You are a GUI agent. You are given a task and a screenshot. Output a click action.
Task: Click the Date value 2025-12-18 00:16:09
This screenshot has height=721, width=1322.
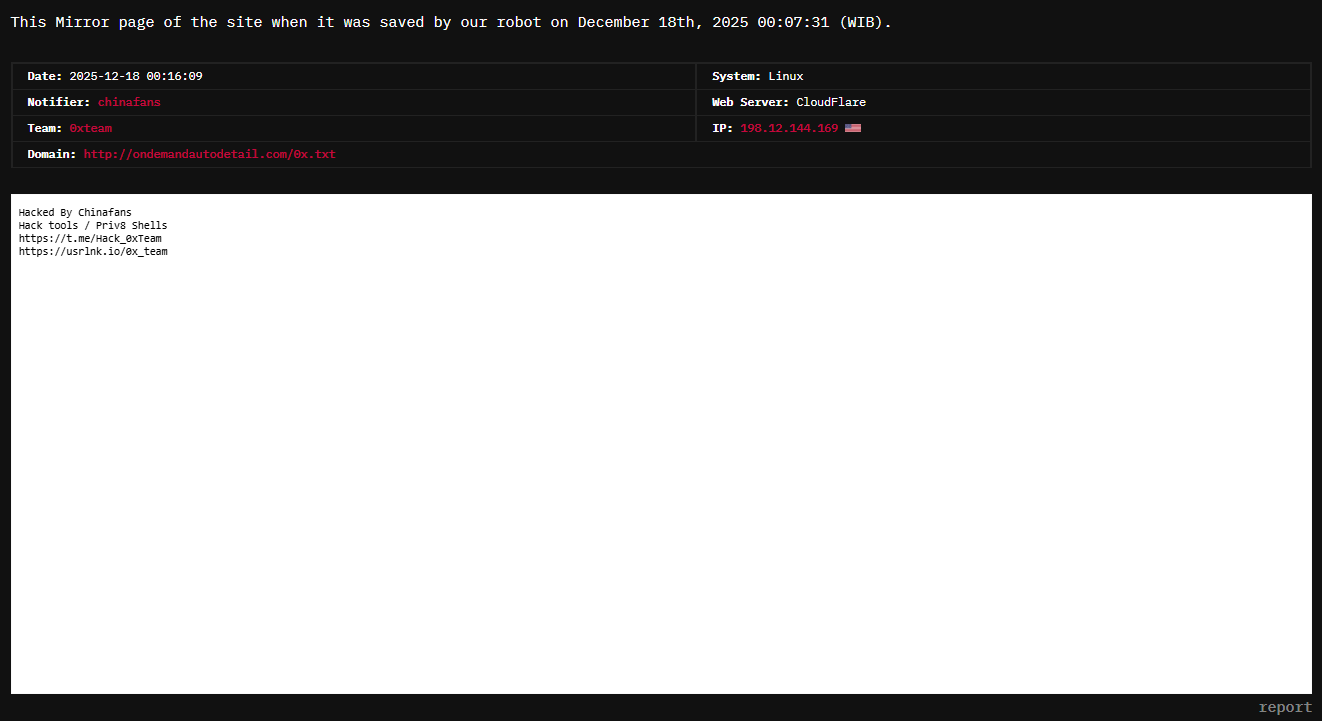136,76
